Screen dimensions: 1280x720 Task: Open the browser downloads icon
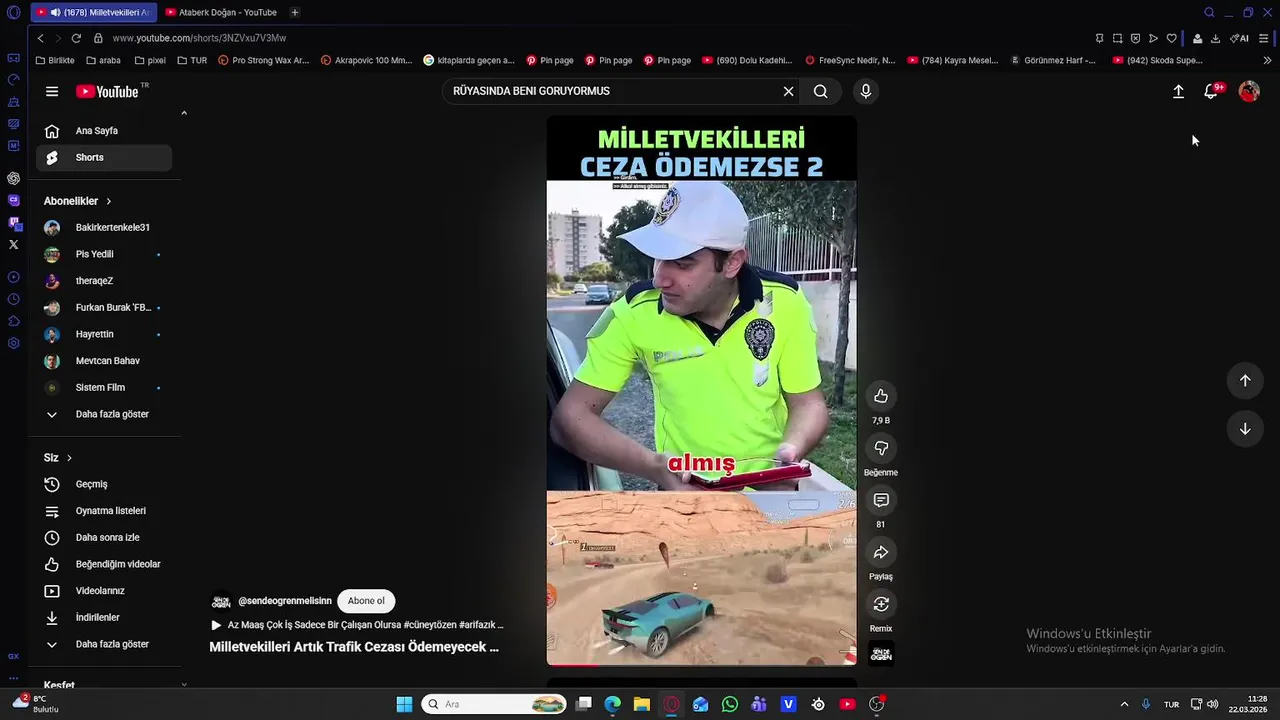1215,38
